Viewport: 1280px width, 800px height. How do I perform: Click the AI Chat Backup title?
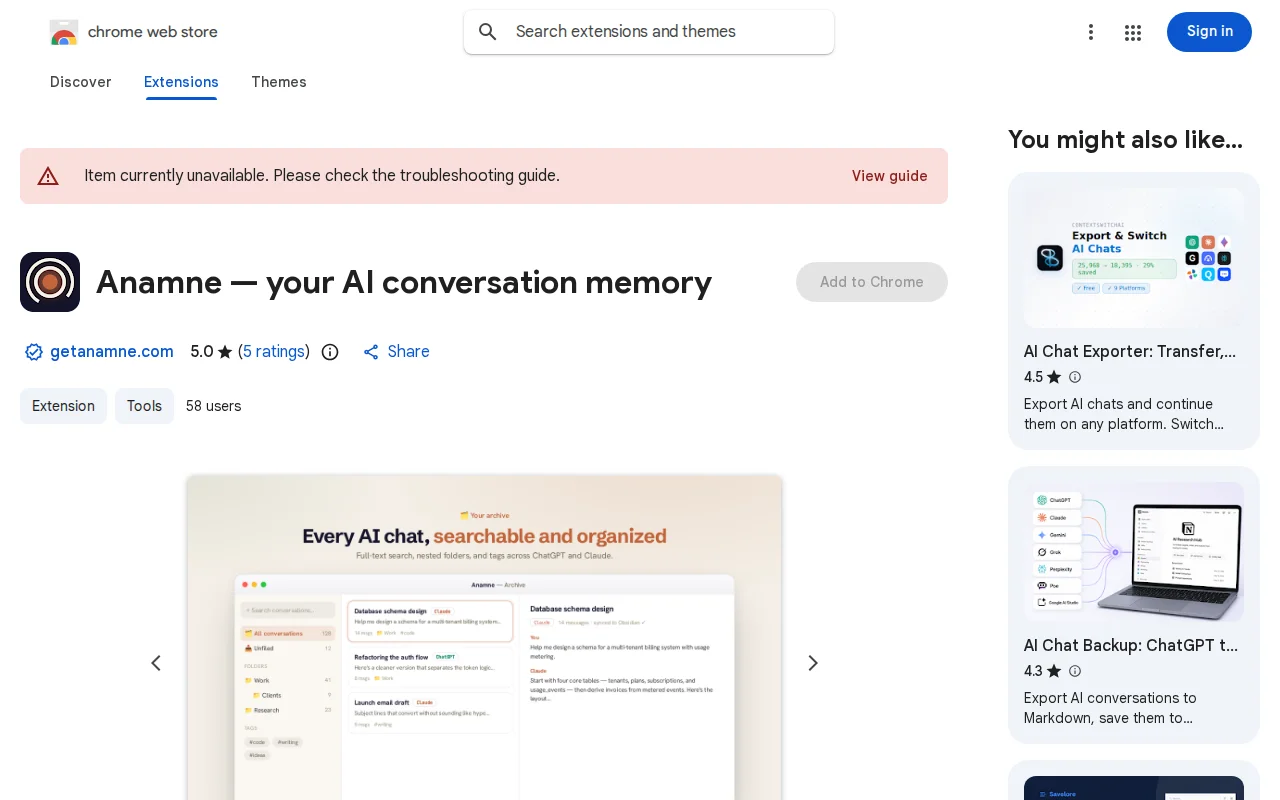click(1131, 645)
